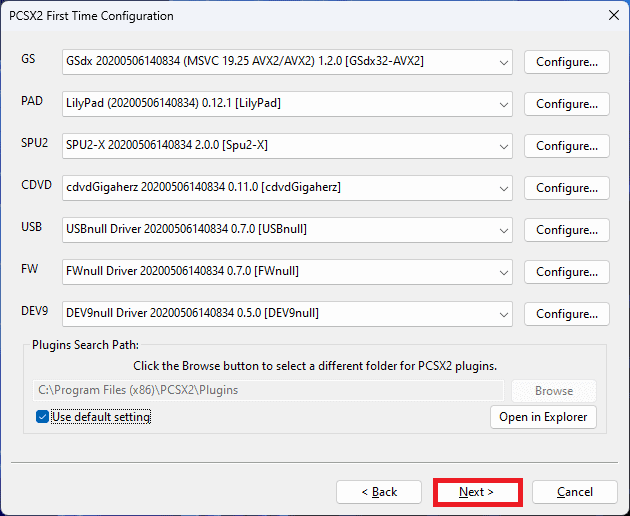Configure the CDVD cdvdGigaherz plugin

(566, 188)
